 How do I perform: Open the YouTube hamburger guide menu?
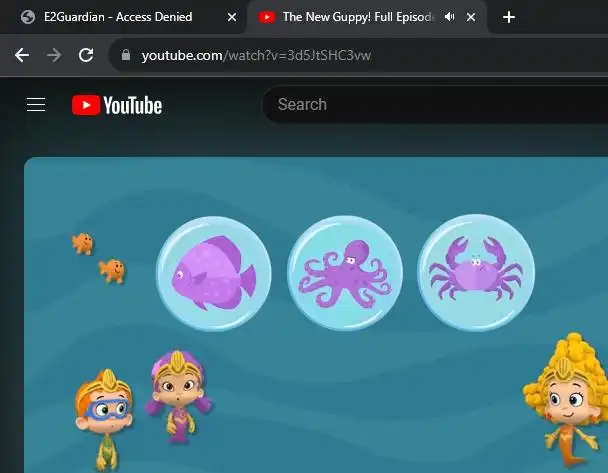click(x=36, y=105)
